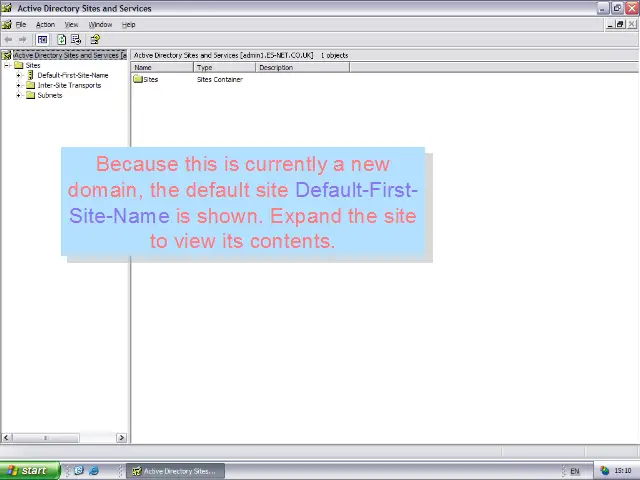Click the Refresh toolbar icon
Screen dimensions: 640x480
pyautogui.click(x=62, y=40)
